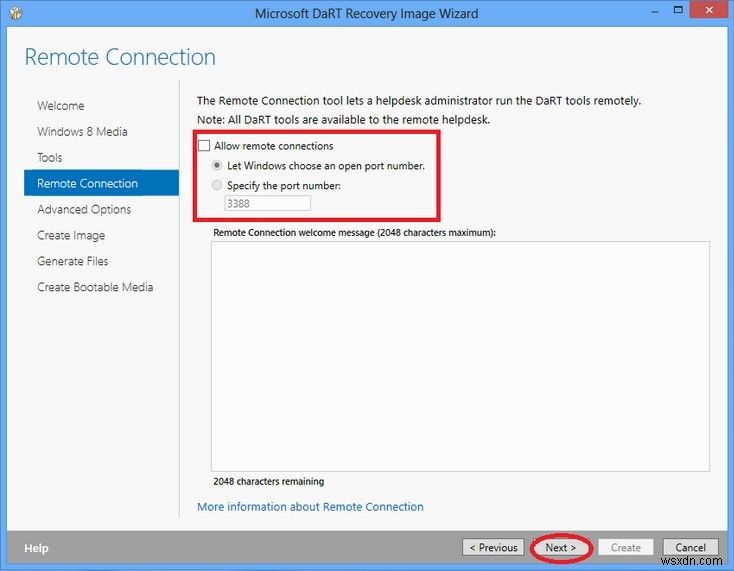This screenshot has width=734, height=571.
Task: Click the port number field showing 3388
Action: (267, 203)
